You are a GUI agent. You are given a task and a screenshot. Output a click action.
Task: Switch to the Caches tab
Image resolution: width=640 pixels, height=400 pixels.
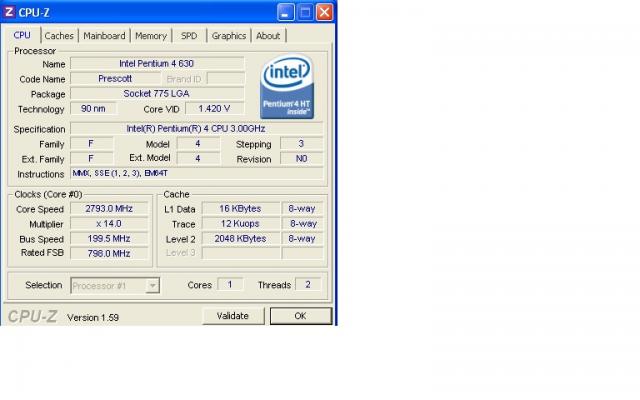click(59, 36)
